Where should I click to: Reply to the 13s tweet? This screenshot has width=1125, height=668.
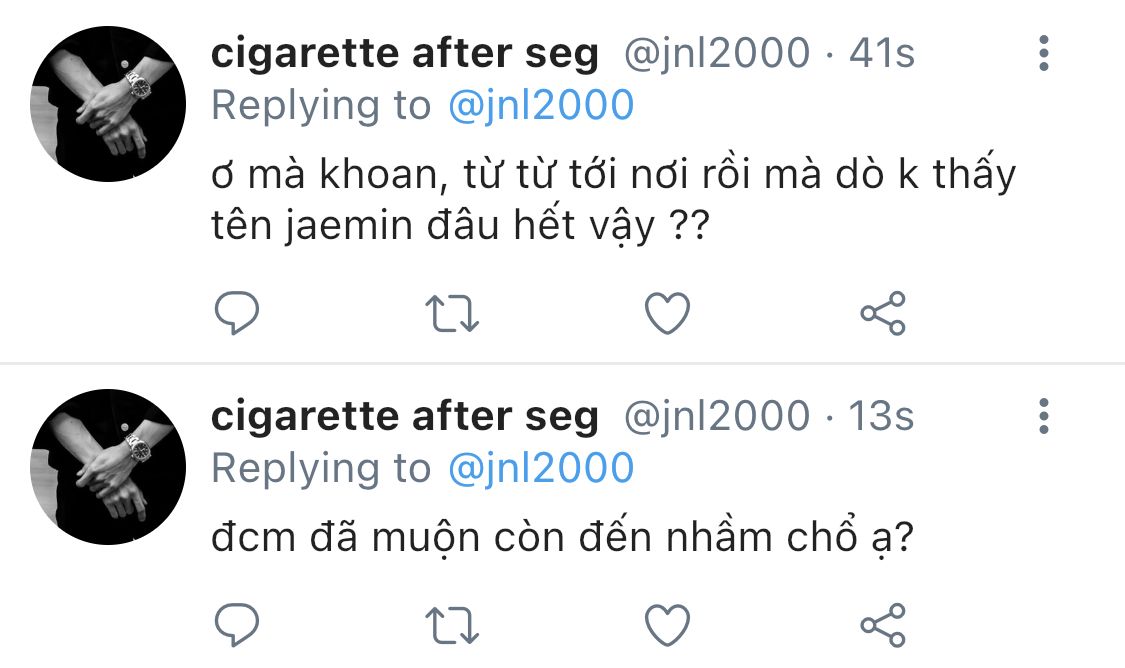[x=237, y=625]
